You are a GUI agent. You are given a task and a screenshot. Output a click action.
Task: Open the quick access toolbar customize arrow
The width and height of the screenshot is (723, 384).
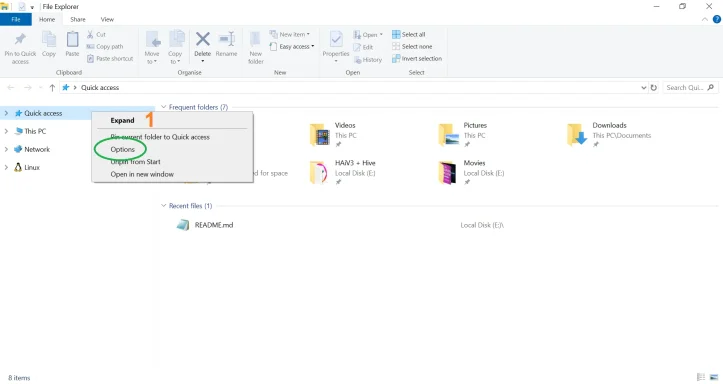[x=32, y=7]
